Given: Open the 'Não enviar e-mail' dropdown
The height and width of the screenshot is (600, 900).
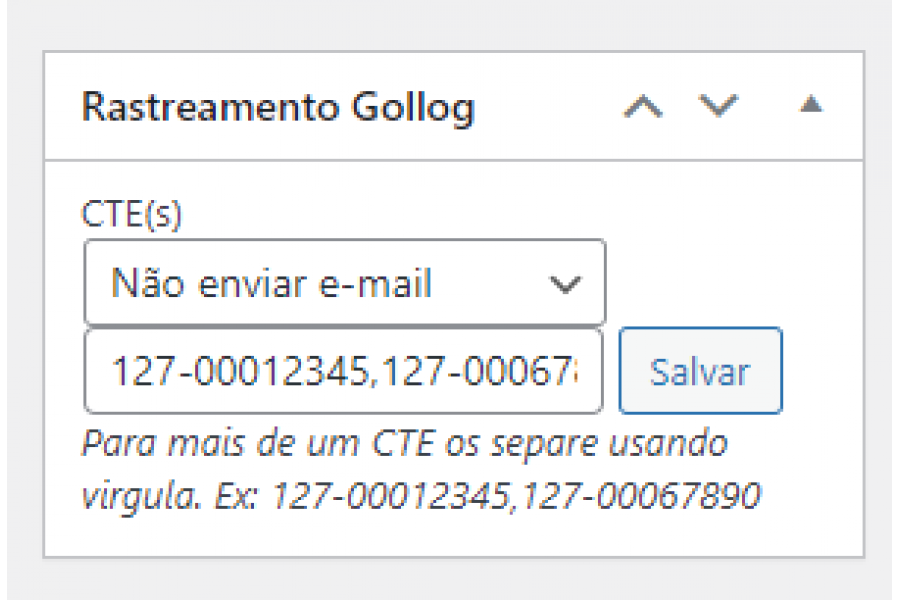Looking at the screenshot, I should pyautogui.click(x=344, y=283).
